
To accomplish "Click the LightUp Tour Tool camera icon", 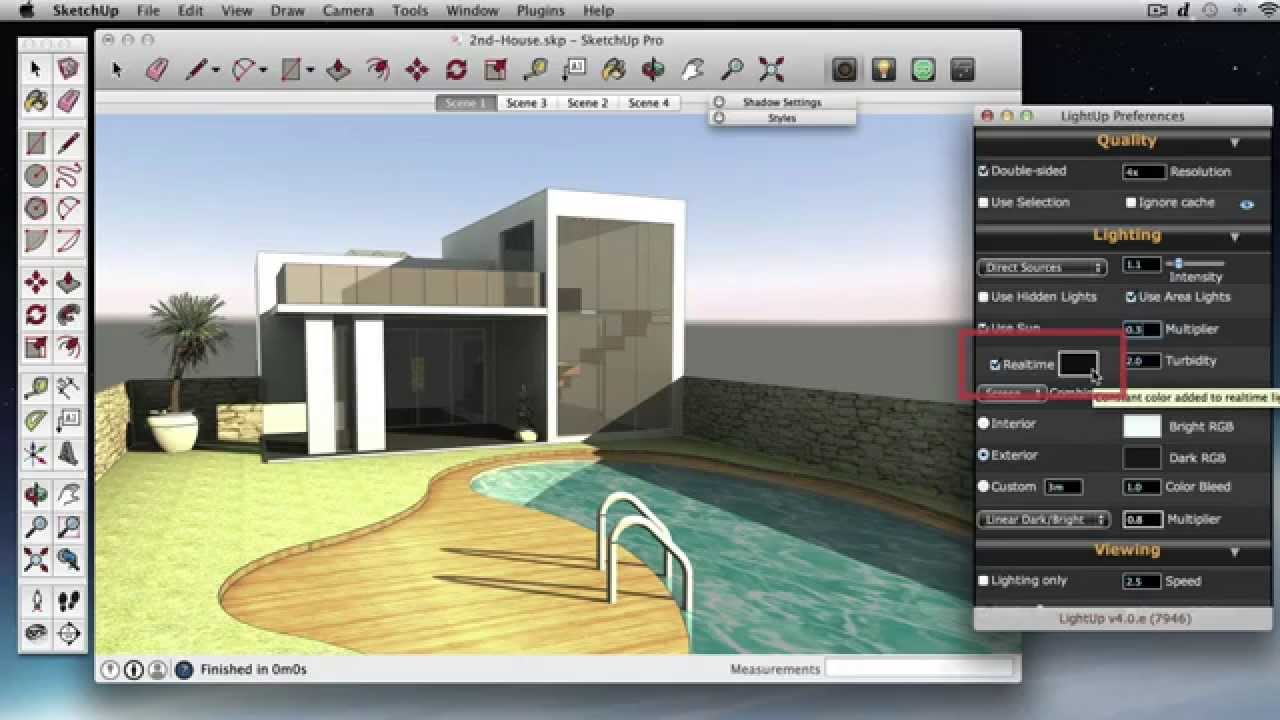I will coord(845,69).
